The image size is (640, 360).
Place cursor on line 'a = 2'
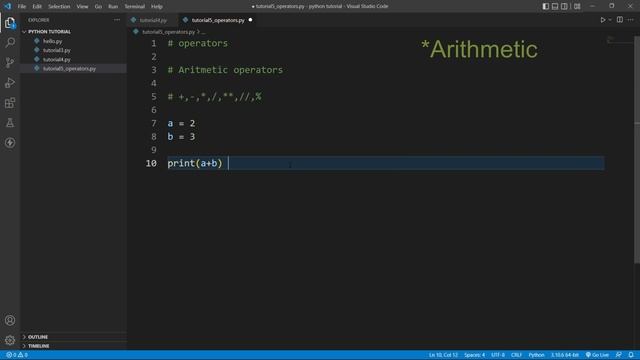click(x=181, y=123)
